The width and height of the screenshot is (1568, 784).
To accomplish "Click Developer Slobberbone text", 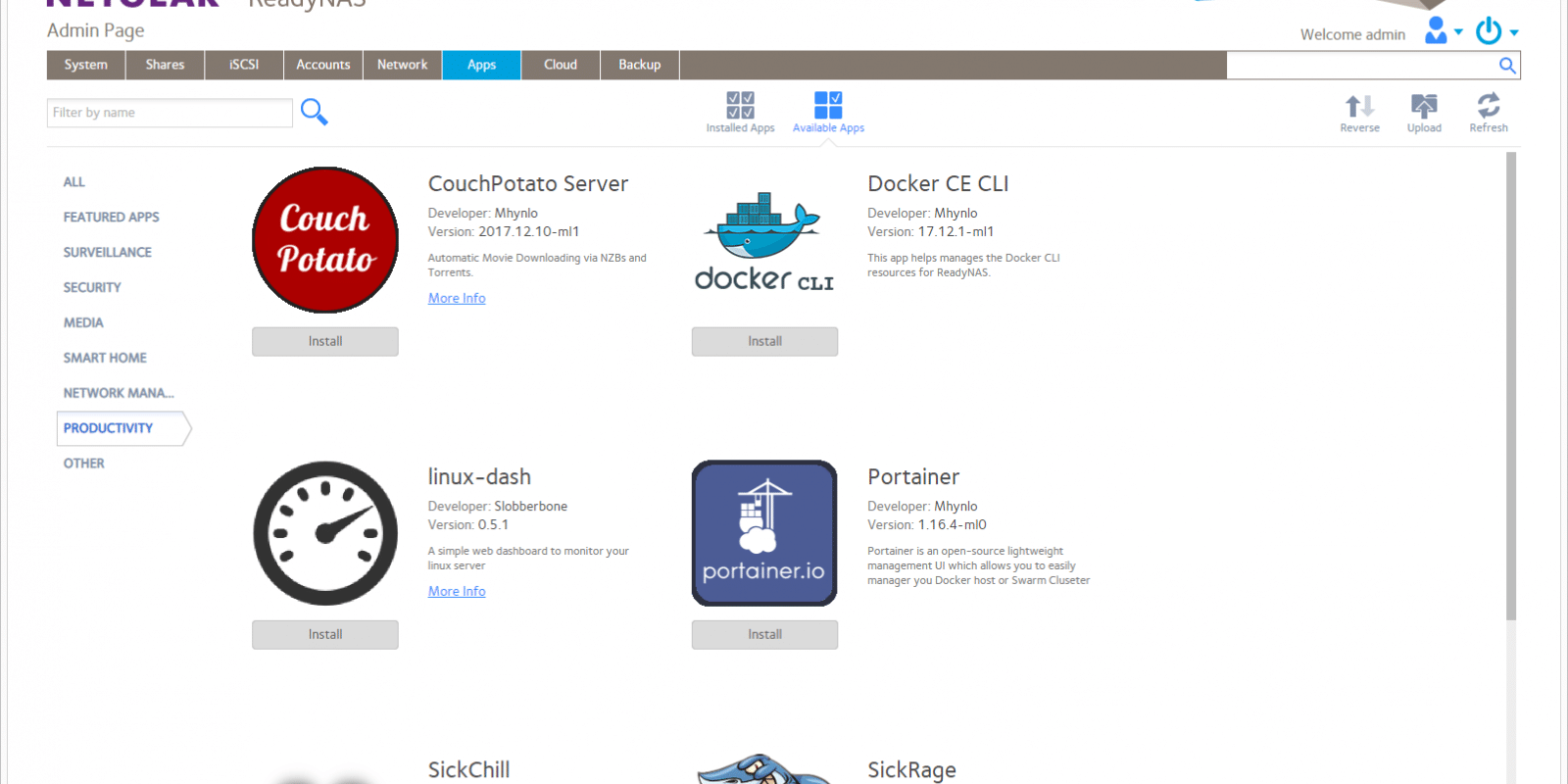I will [x=498, y=507].
